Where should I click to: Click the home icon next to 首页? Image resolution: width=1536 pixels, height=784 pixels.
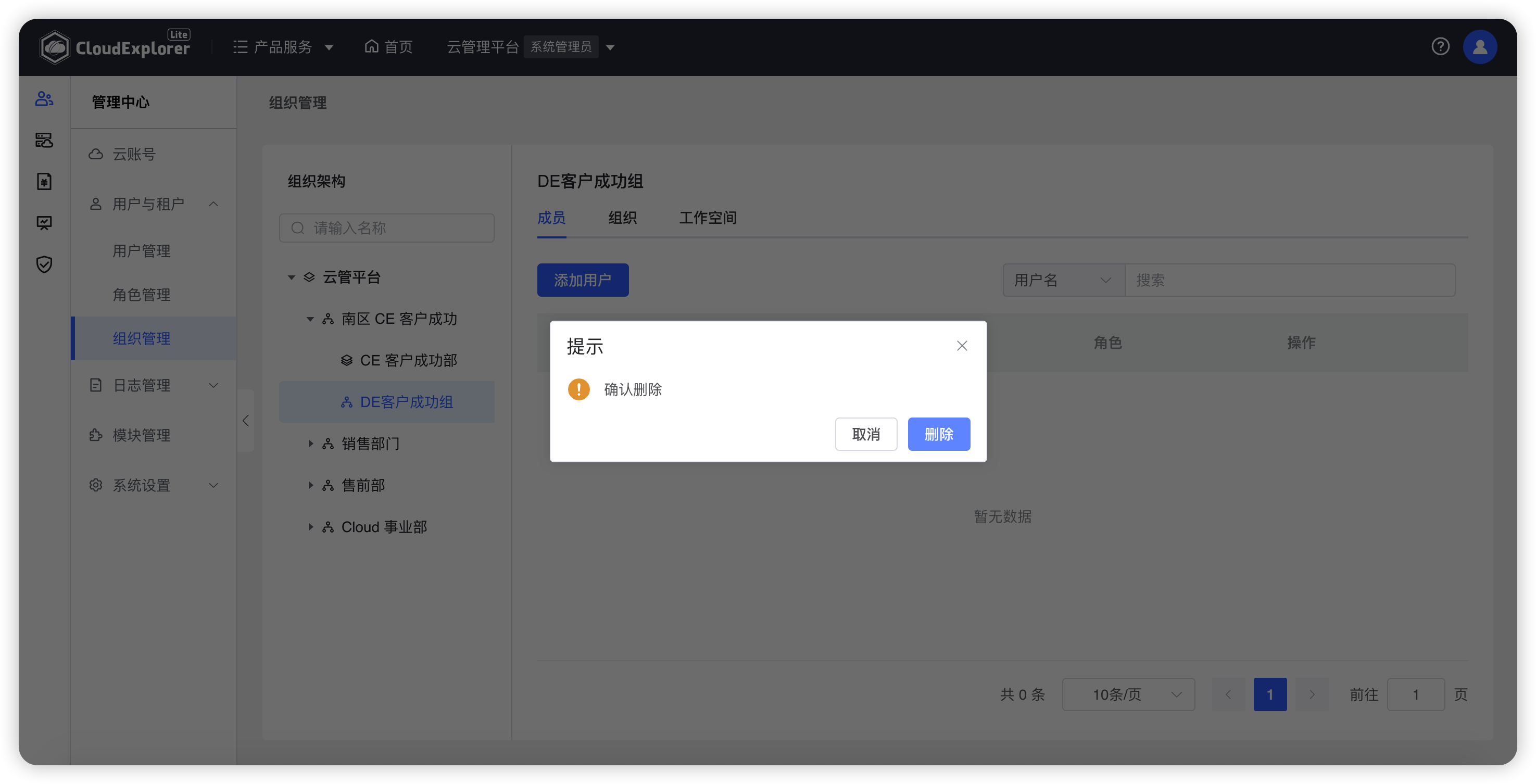point(371,46)
